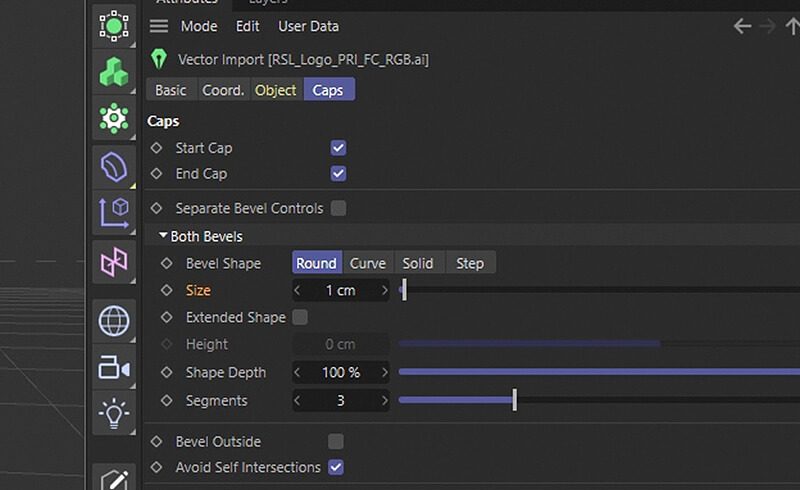Viewport: 800px width, 490px height.
Task: Click Separate Bevel Controls keyframe diamond
Action: pyautogui.click(x=157, y=208)
